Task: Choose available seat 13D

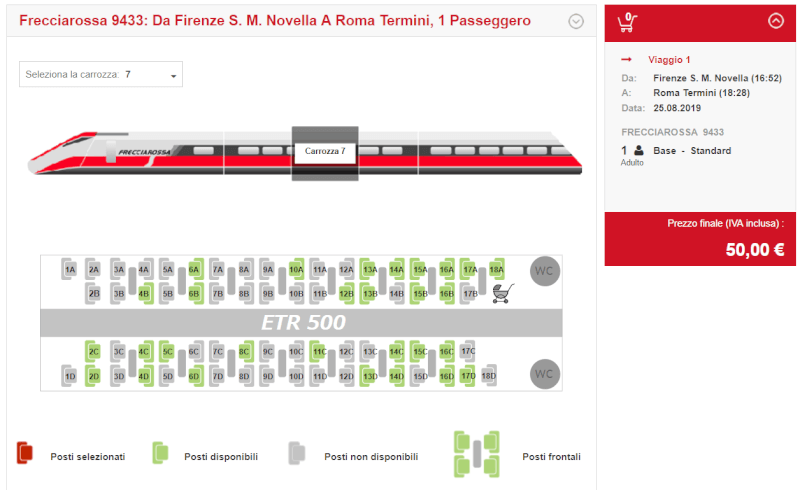Action: (x=369, y=376)
